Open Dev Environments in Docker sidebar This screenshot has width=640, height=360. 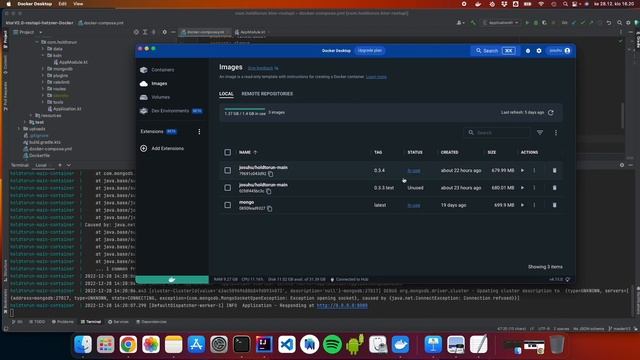(171, 111)
